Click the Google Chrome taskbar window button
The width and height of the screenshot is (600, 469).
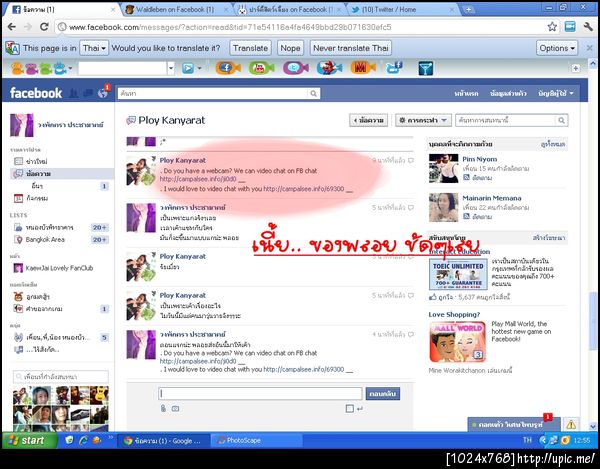point(163,441)
